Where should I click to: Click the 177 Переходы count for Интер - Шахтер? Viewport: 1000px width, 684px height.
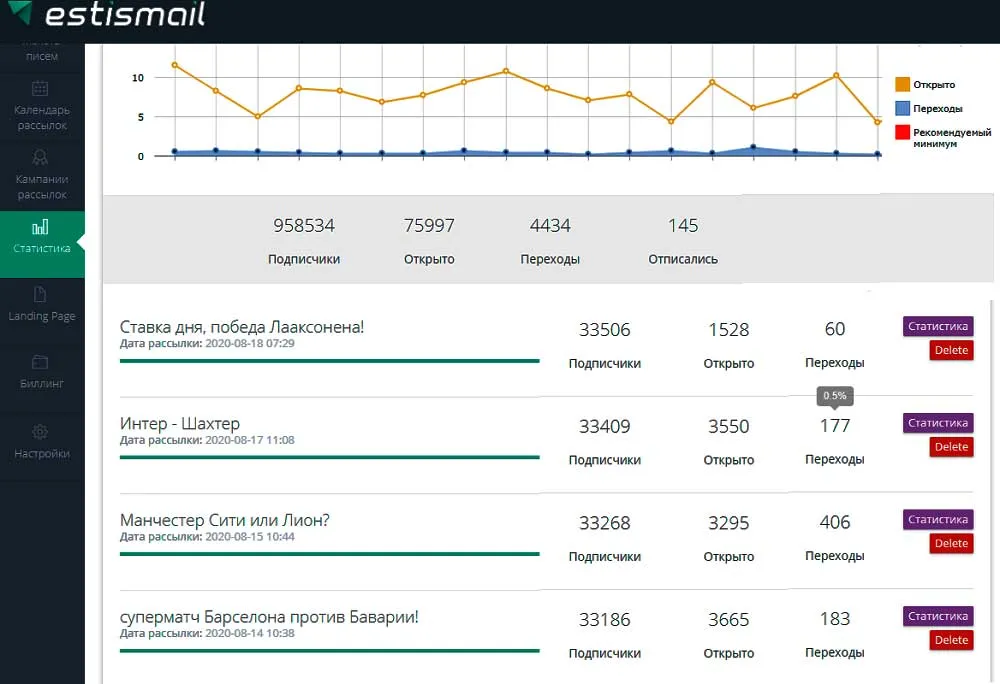pyautogui.click(x=834, y=426)
